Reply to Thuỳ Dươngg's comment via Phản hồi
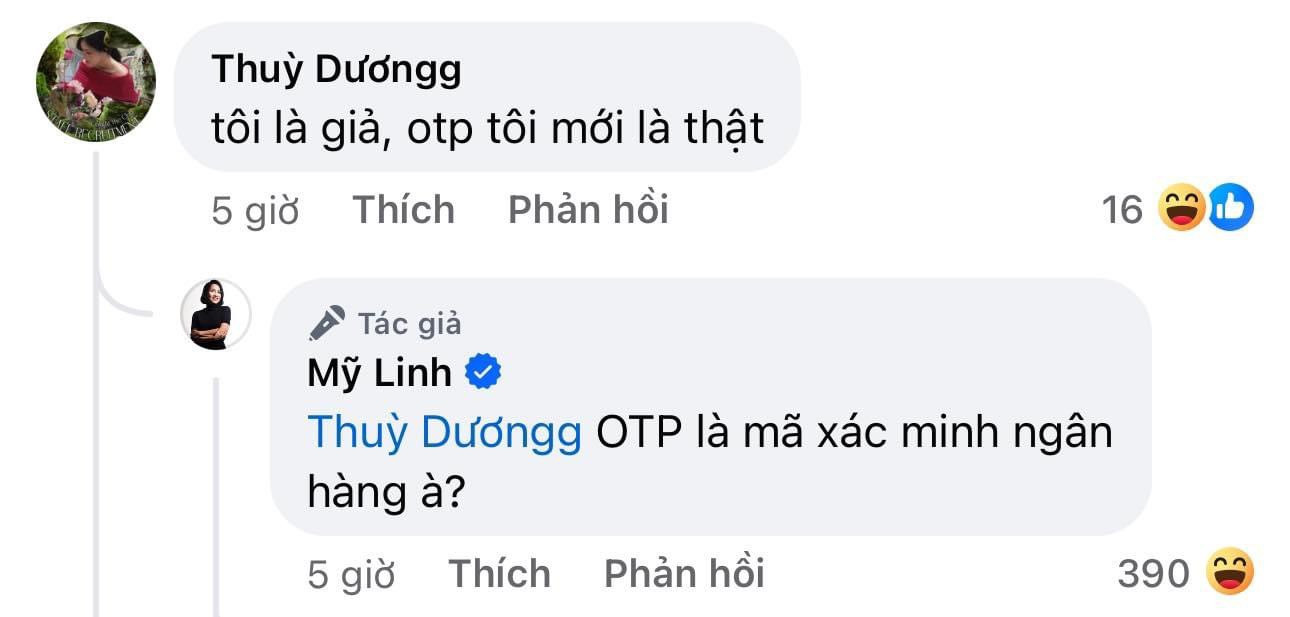The height and width of the screenshot is (617, 1290). tap(588, 211)
